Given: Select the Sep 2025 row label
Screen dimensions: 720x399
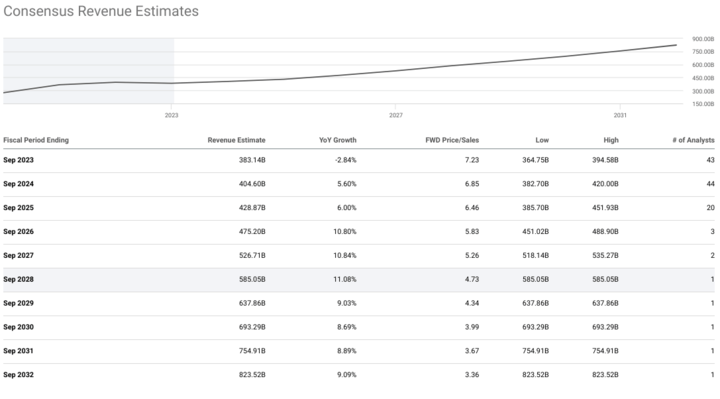Looking at the screenshot, I should pyautogui.click(x=18, y=208).
